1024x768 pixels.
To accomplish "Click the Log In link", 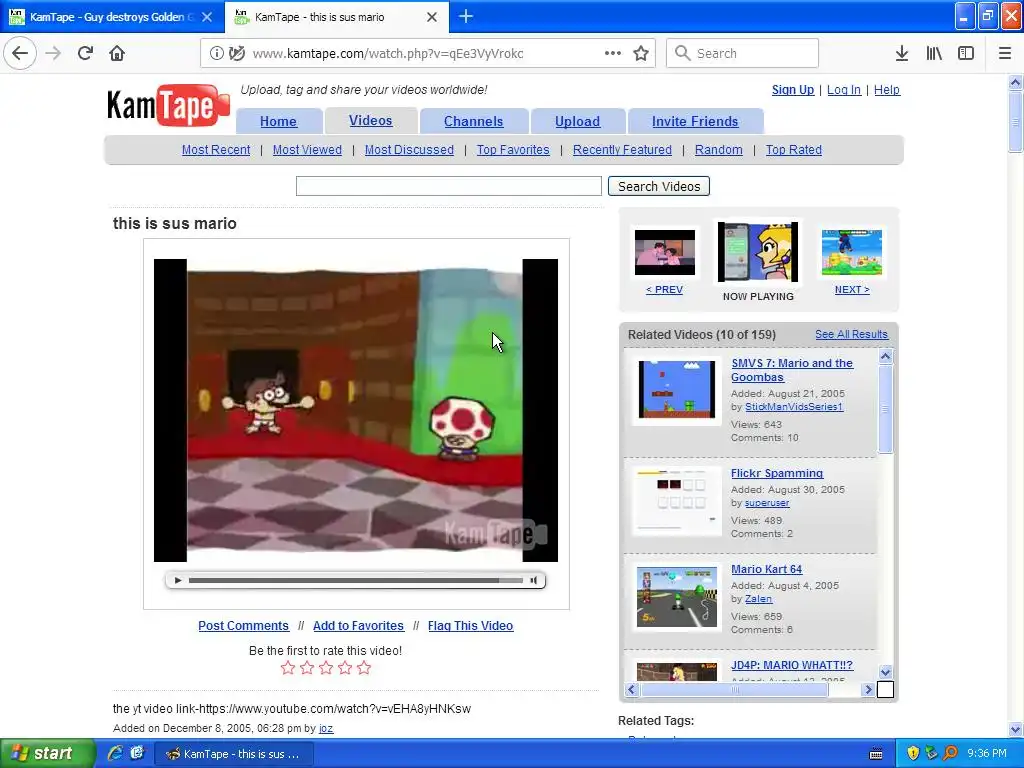I will pos(844,90).
